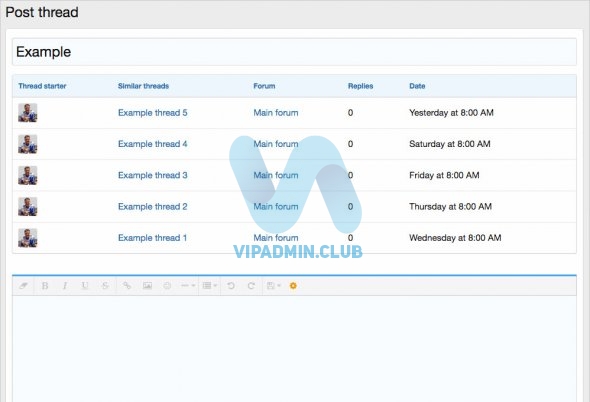Expand the list formatting dropdown
Viewport: 590px width, 402px height.
[210, 286]
